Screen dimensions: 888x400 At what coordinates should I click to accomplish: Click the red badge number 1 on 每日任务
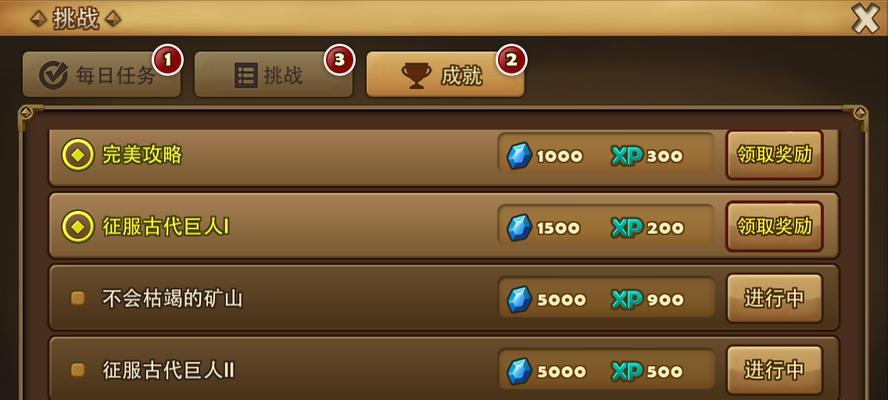pyautogui.click(x=167, y=60)
